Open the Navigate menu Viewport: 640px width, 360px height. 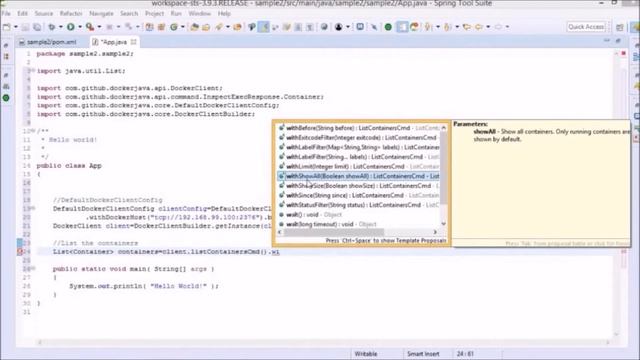click(x=101, y=13)
